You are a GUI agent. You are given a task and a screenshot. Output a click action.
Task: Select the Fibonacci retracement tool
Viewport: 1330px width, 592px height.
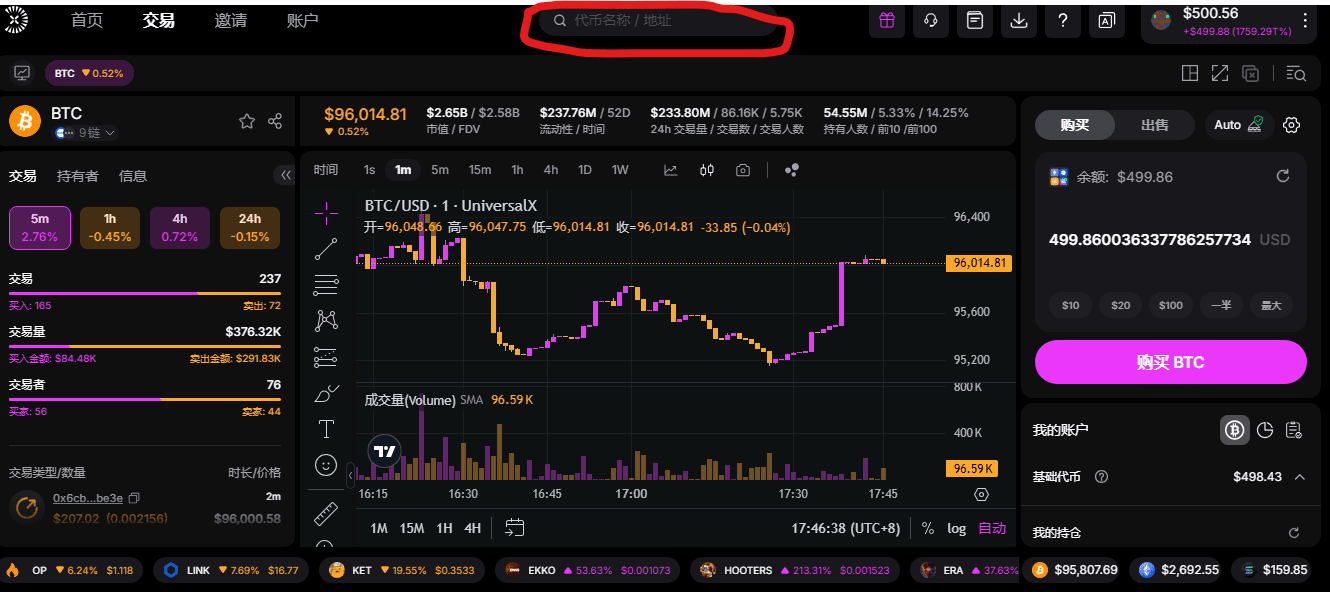point(326,285)
